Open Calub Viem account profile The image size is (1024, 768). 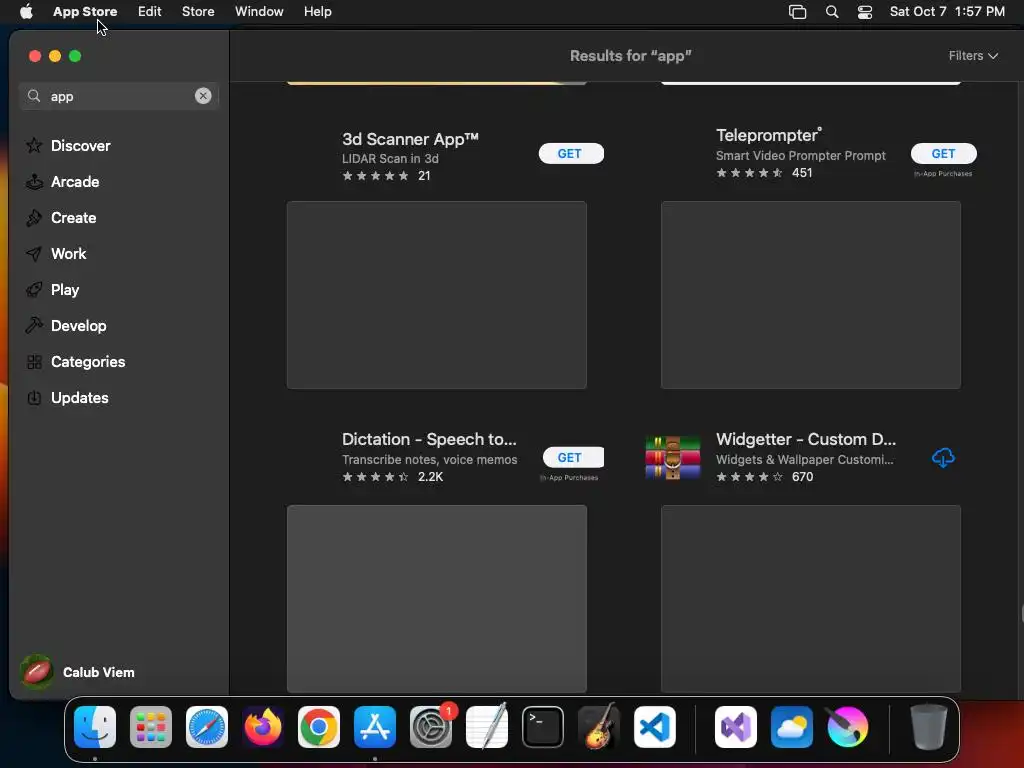click(78, 672)
